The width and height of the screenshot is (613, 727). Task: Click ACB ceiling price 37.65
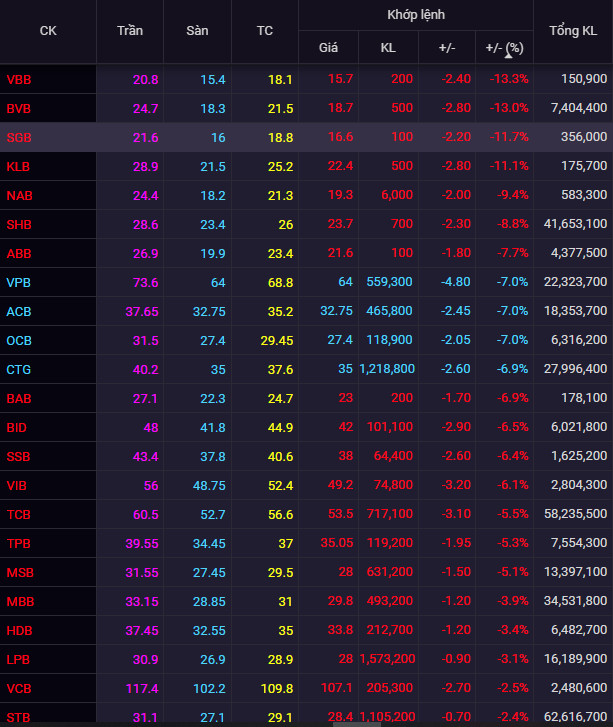(142, 312)
